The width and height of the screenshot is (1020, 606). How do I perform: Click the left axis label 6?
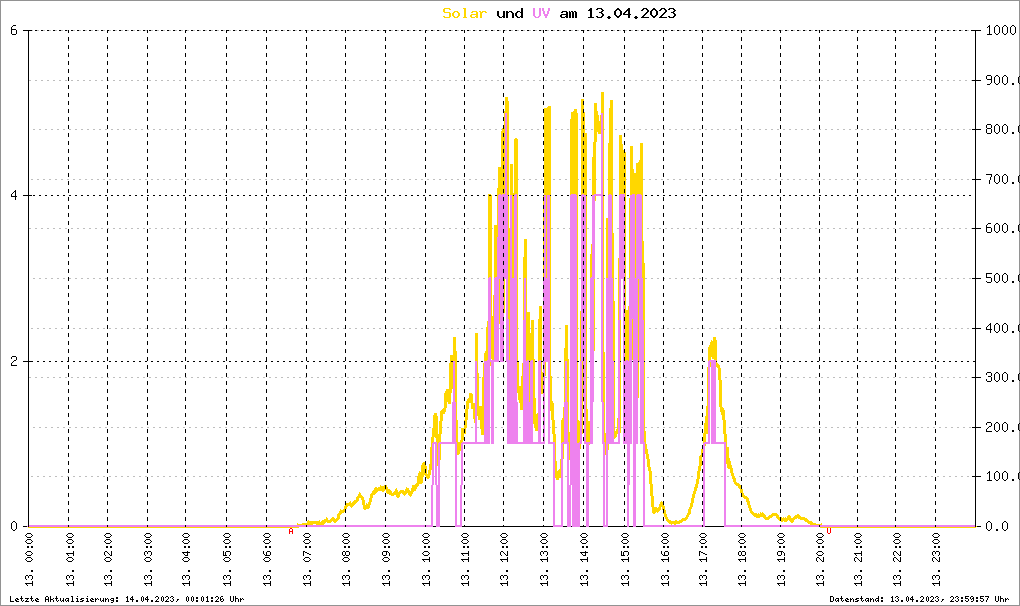tap(14, 30)
